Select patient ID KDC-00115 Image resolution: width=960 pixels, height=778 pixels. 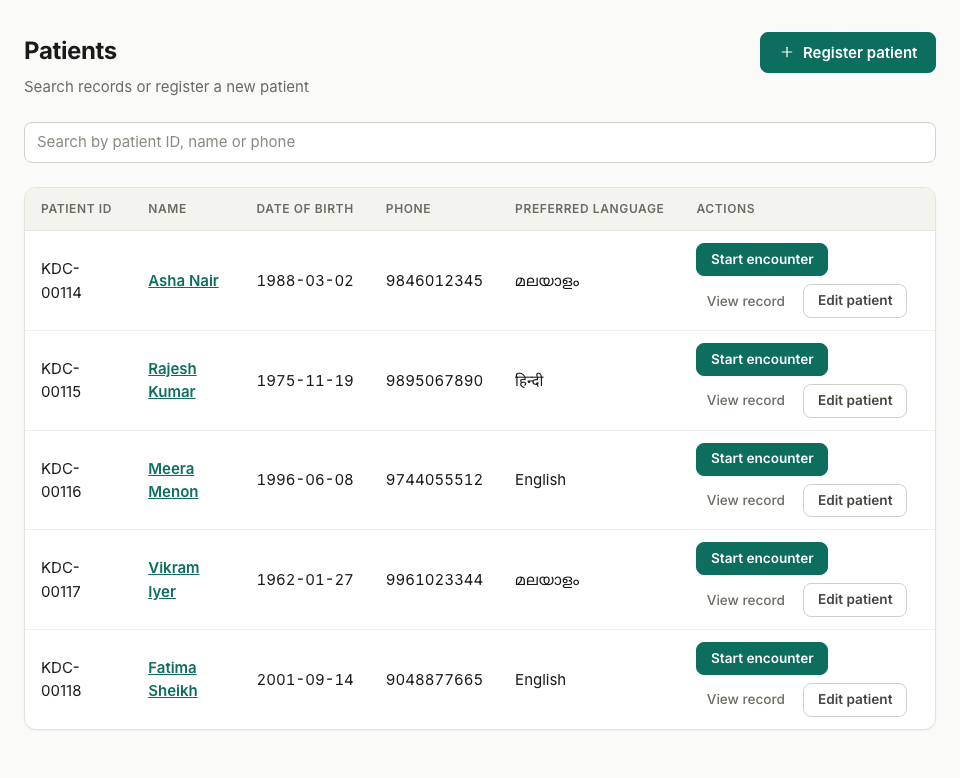click(x=61, y=380)
